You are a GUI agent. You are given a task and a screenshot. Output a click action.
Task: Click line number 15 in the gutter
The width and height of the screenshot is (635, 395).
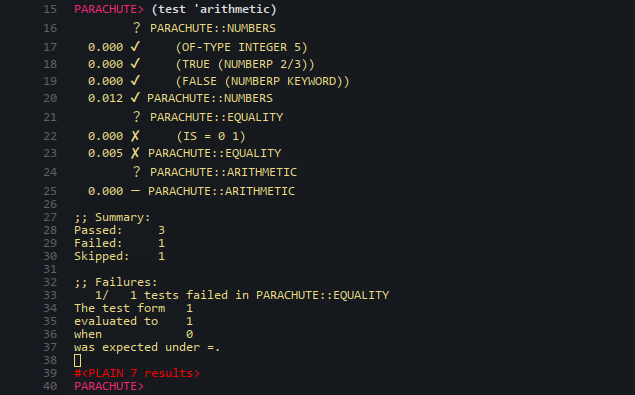coord(50,9)
